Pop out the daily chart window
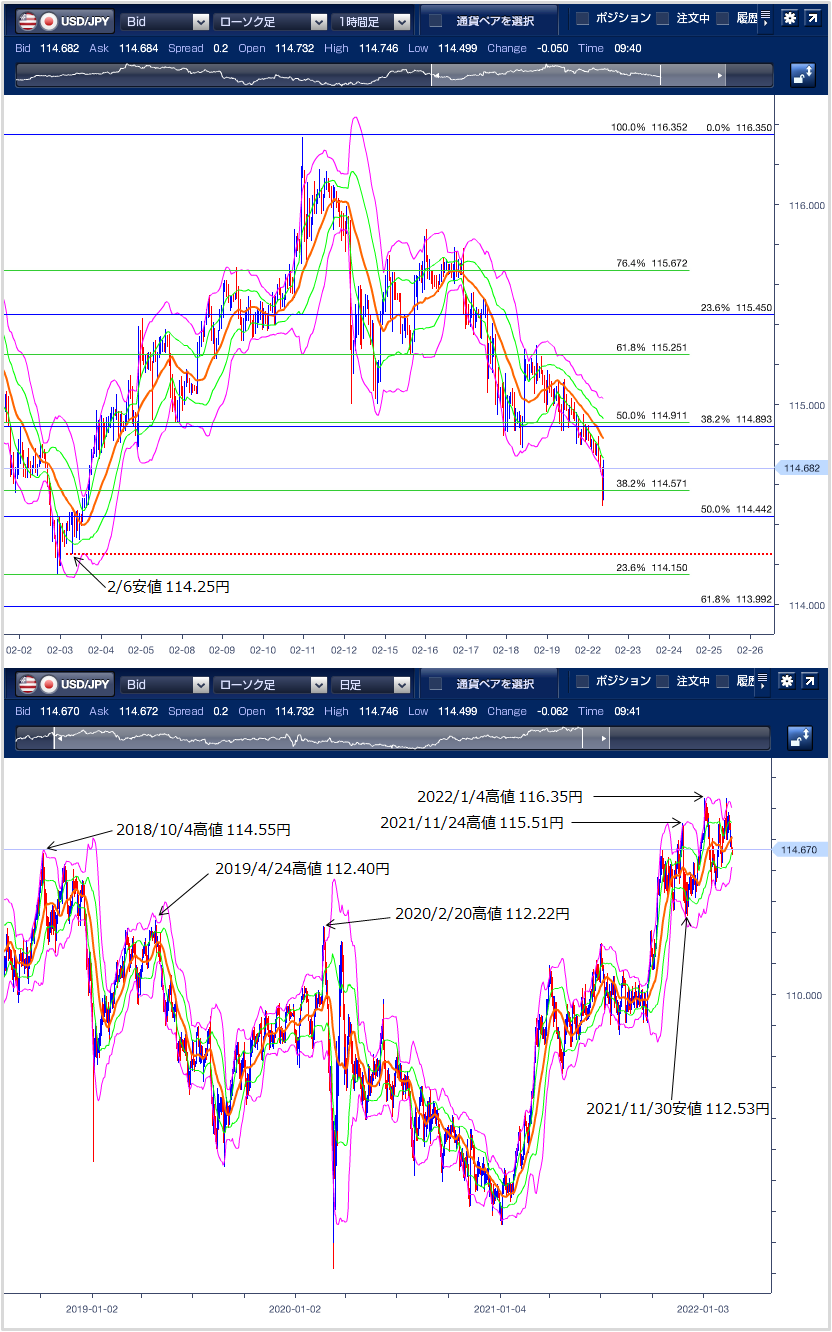This screenshot has width=832, height=1332. (814, 682)
